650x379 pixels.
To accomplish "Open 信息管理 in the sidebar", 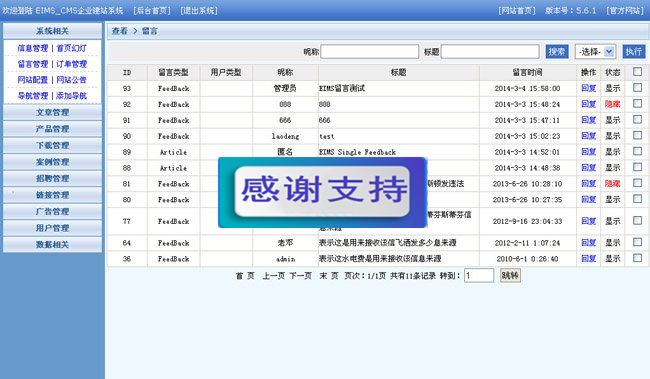I will 33,48.
